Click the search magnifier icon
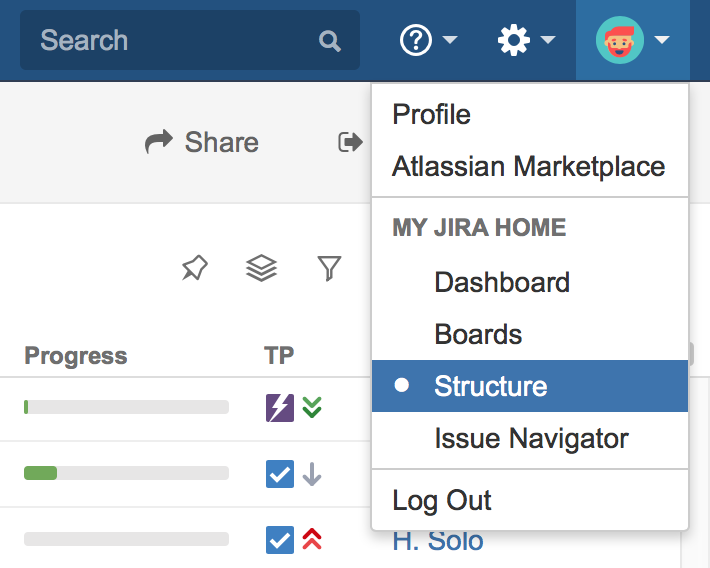The image size is (710, 568). 329,41
